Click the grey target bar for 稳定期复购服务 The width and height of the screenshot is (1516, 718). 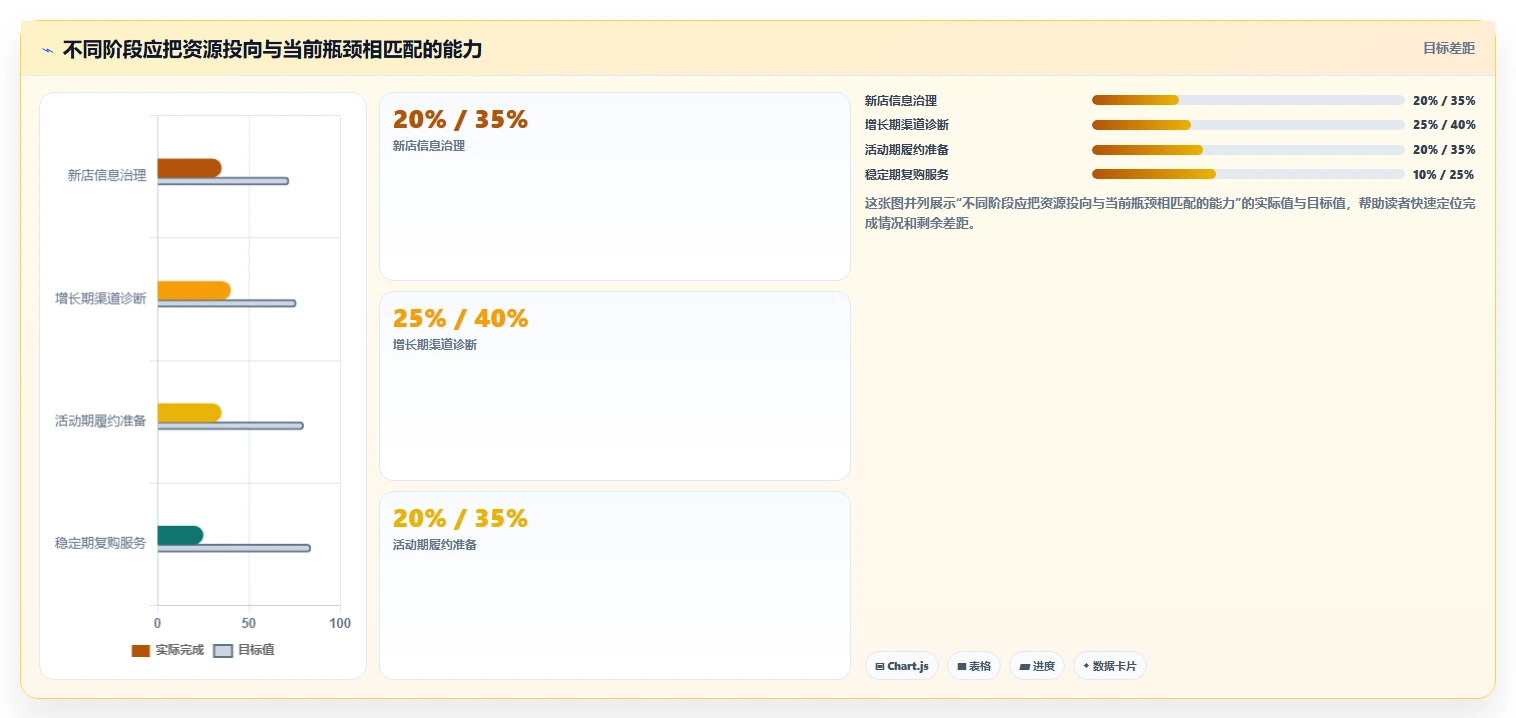pos(234,548)
